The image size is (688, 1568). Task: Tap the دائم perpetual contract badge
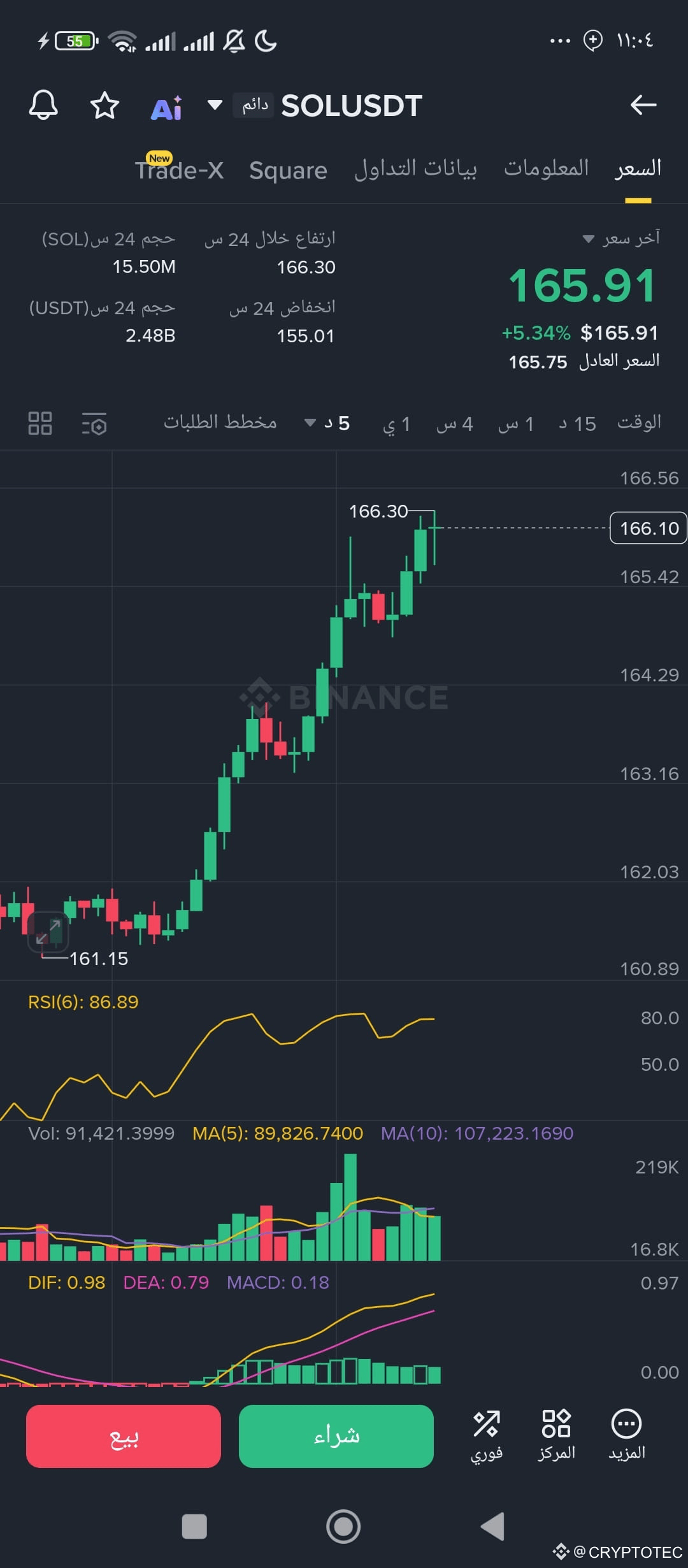point(254,105)
